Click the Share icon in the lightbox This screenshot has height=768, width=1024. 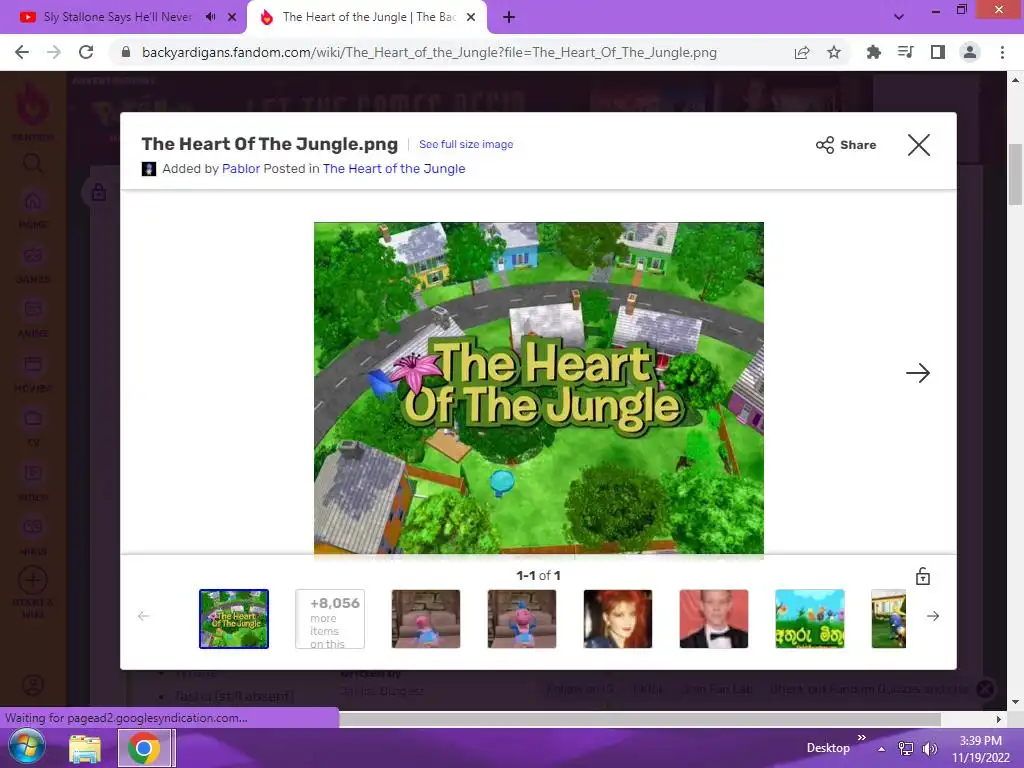click(x=825, y=145)
